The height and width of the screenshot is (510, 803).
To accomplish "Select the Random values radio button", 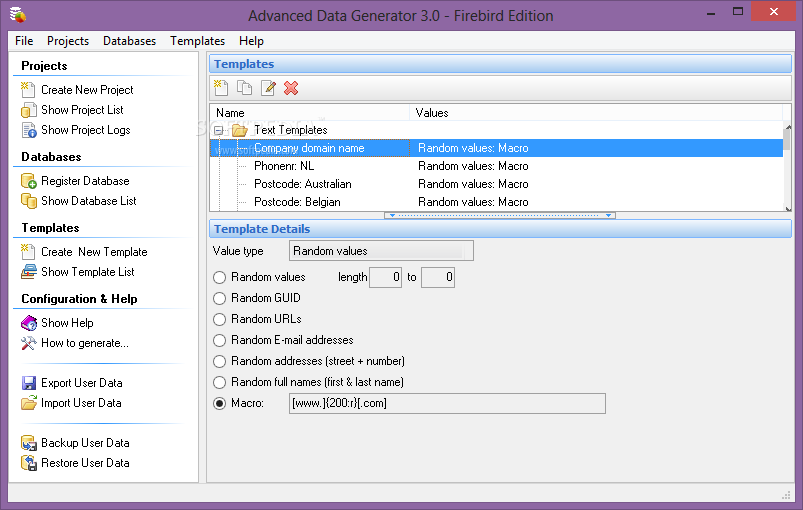I will pos(219,277).
